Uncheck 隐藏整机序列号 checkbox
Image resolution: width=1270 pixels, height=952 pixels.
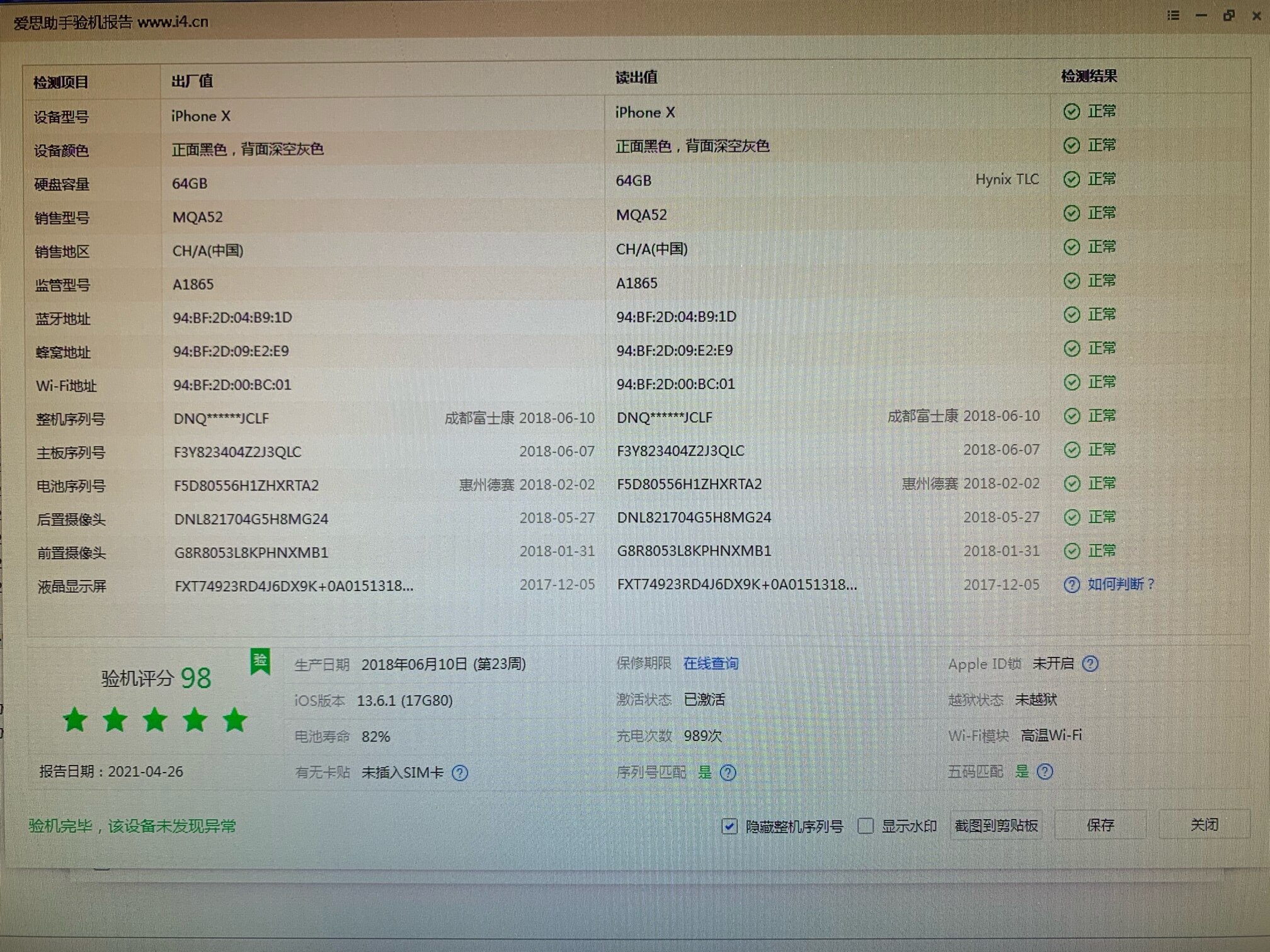pos(729,826)
